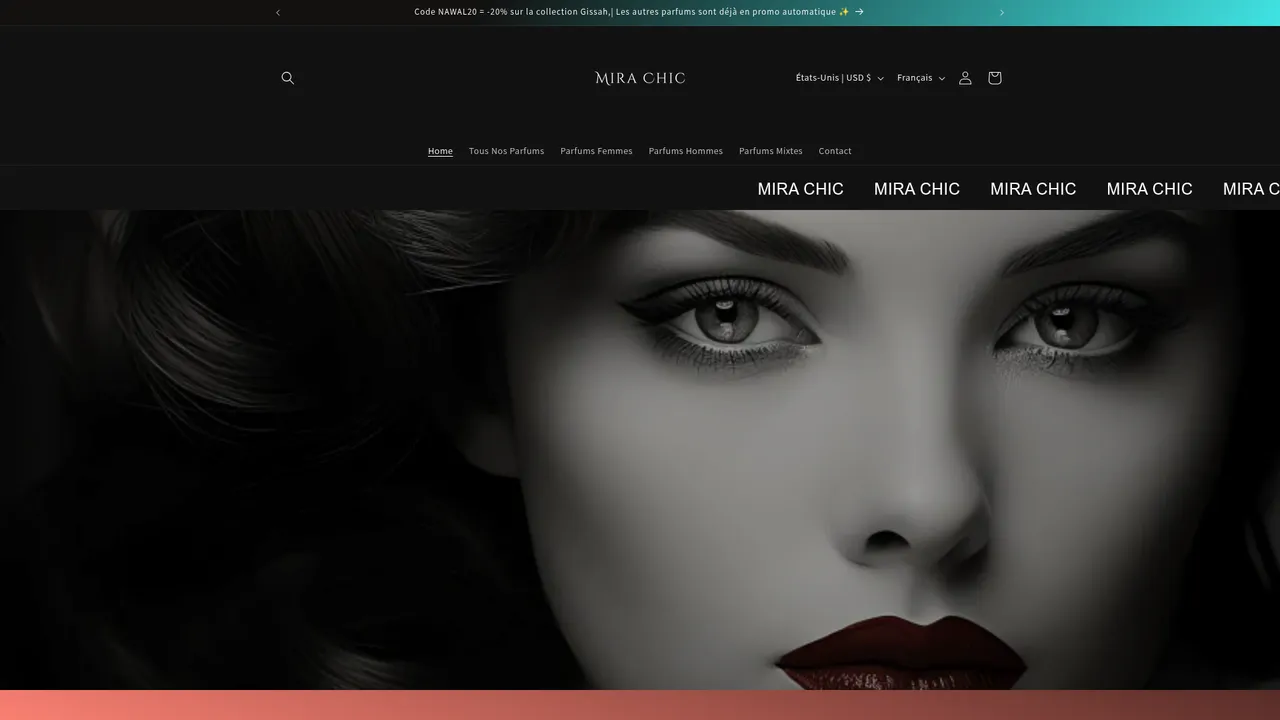Viewport: 1280px width, 720px height.
Task: Show next announcement with right arrow
Action: pos(1002,12)
